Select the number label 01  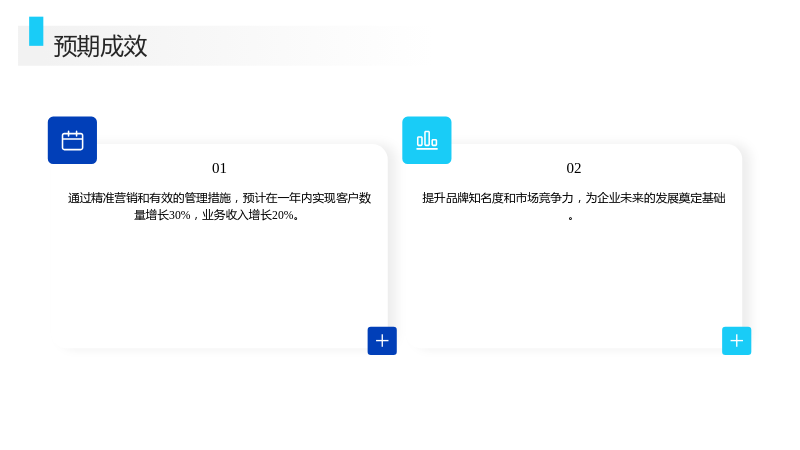click(219, 168)
